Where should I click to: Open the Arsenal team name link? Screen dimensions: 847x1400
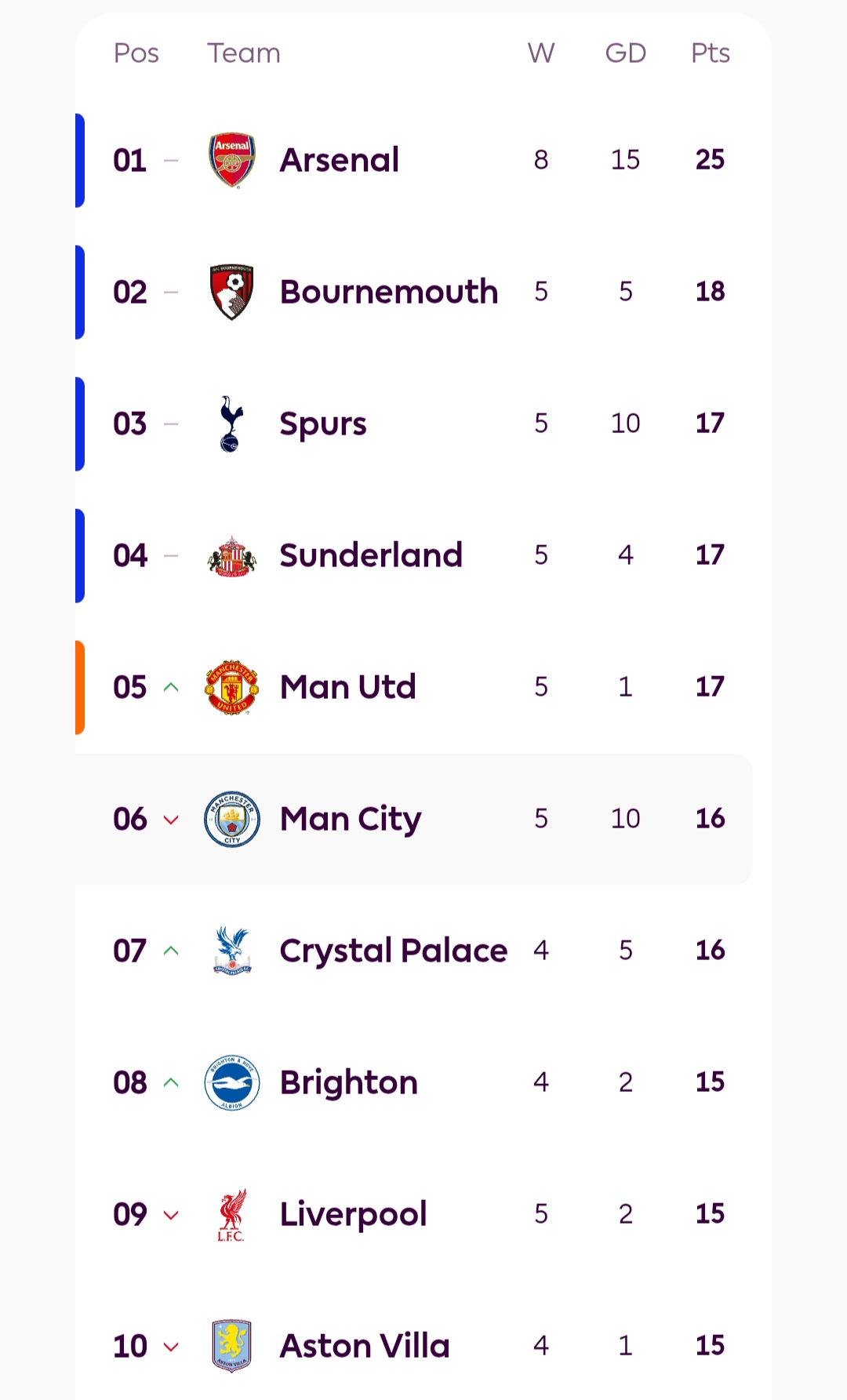point(340,160)
